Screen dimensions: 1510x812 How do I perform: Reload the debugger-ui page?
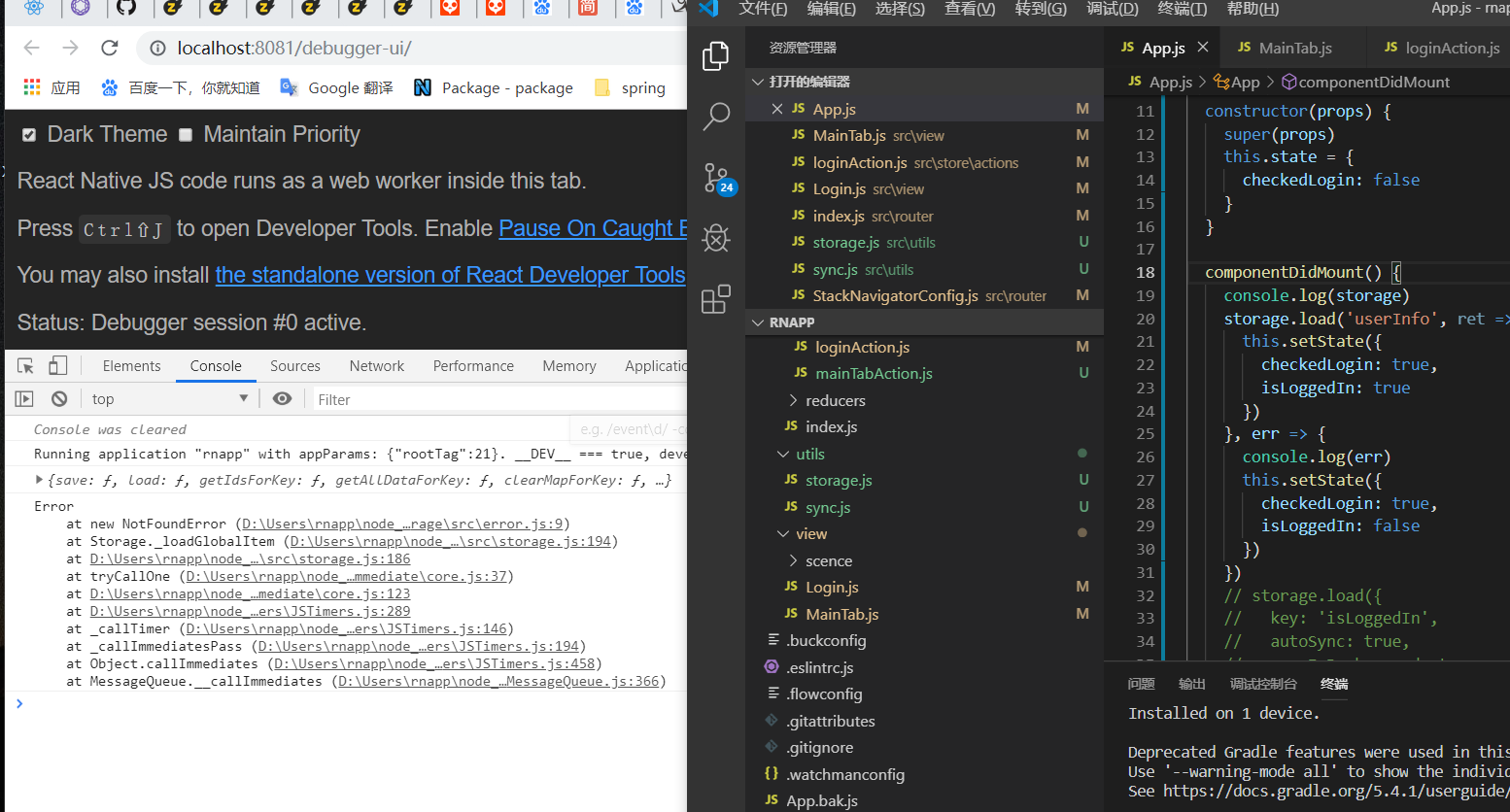[x=109, y=46]
